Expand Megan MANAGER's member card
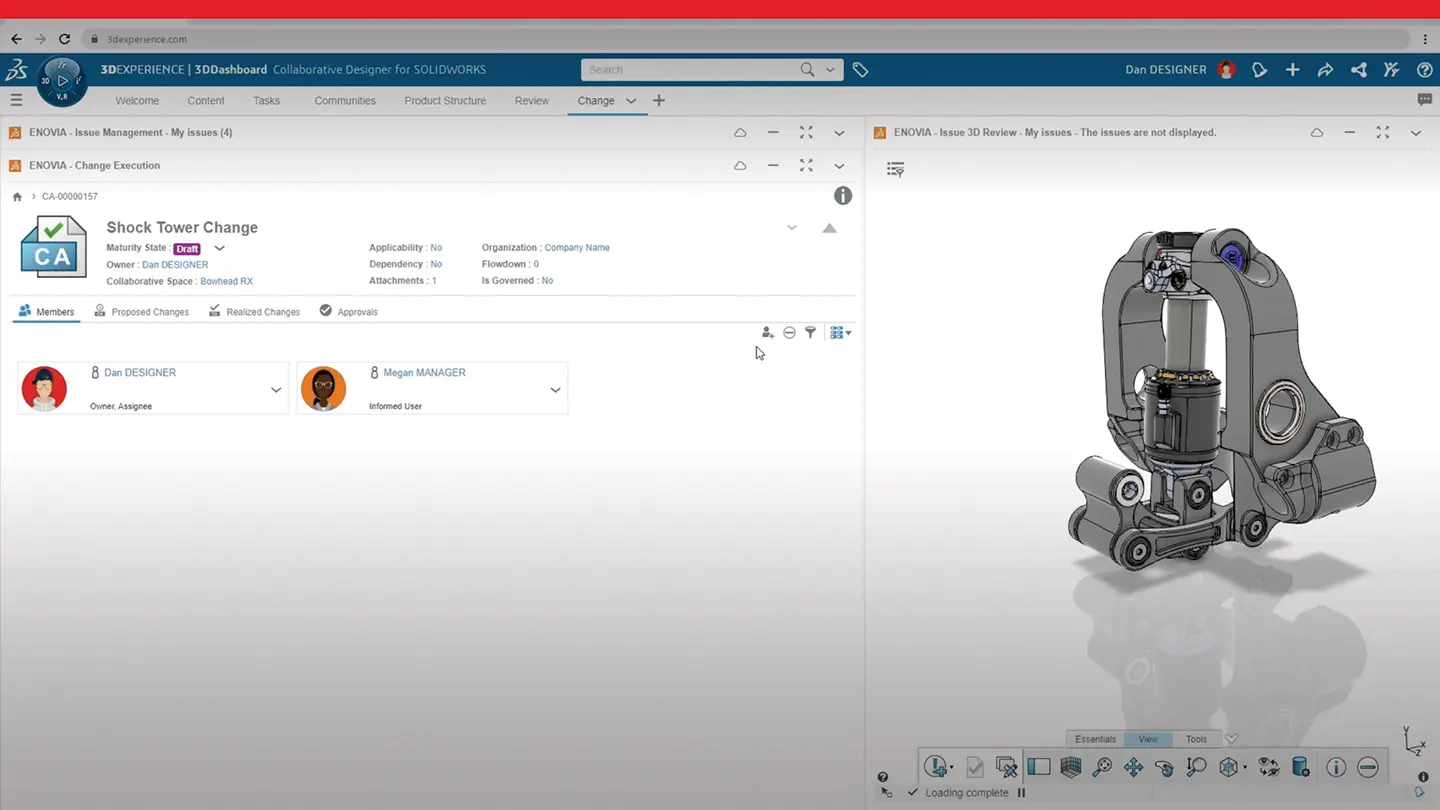This screenshot has height=810, width=1440. (x=555, y=390)
